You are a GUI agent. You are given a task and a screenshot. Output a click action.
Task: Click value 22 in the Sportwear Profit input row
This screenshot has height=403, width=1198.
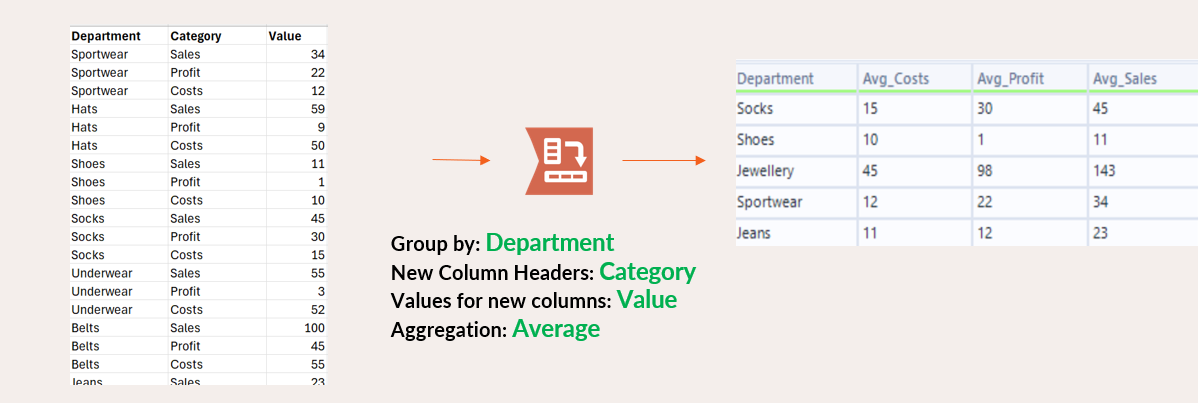318,73
